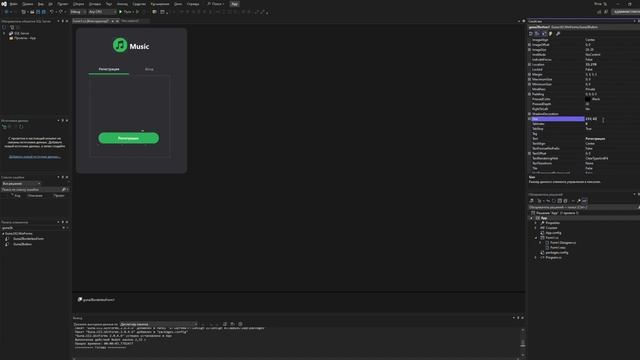Expand the SQL Server node
640x360 pixels.
4,33
